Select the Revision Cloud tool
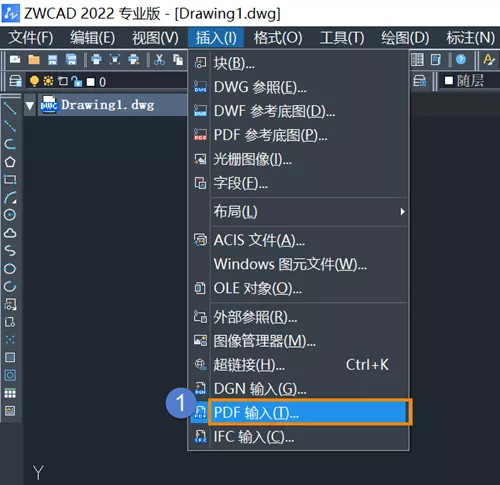500x485 pixels. [x=10, y=233]
